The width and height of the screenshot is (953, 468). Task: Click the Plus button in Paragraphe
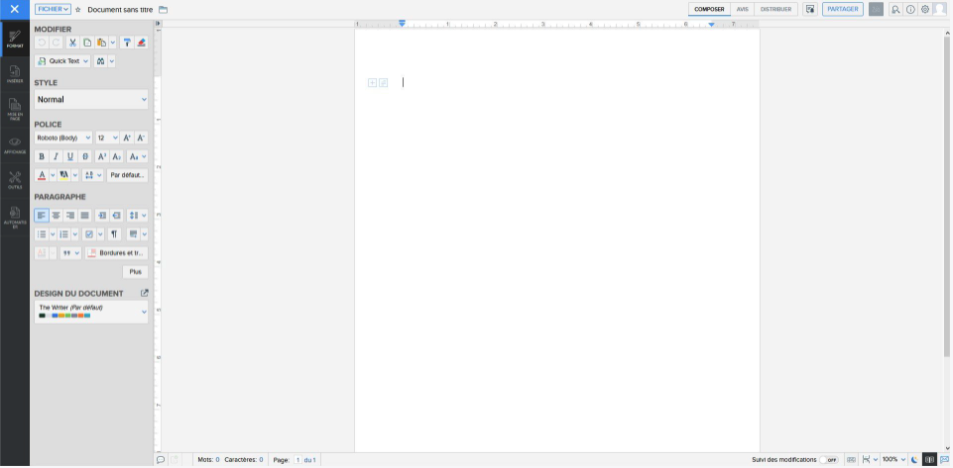(135, 271)
